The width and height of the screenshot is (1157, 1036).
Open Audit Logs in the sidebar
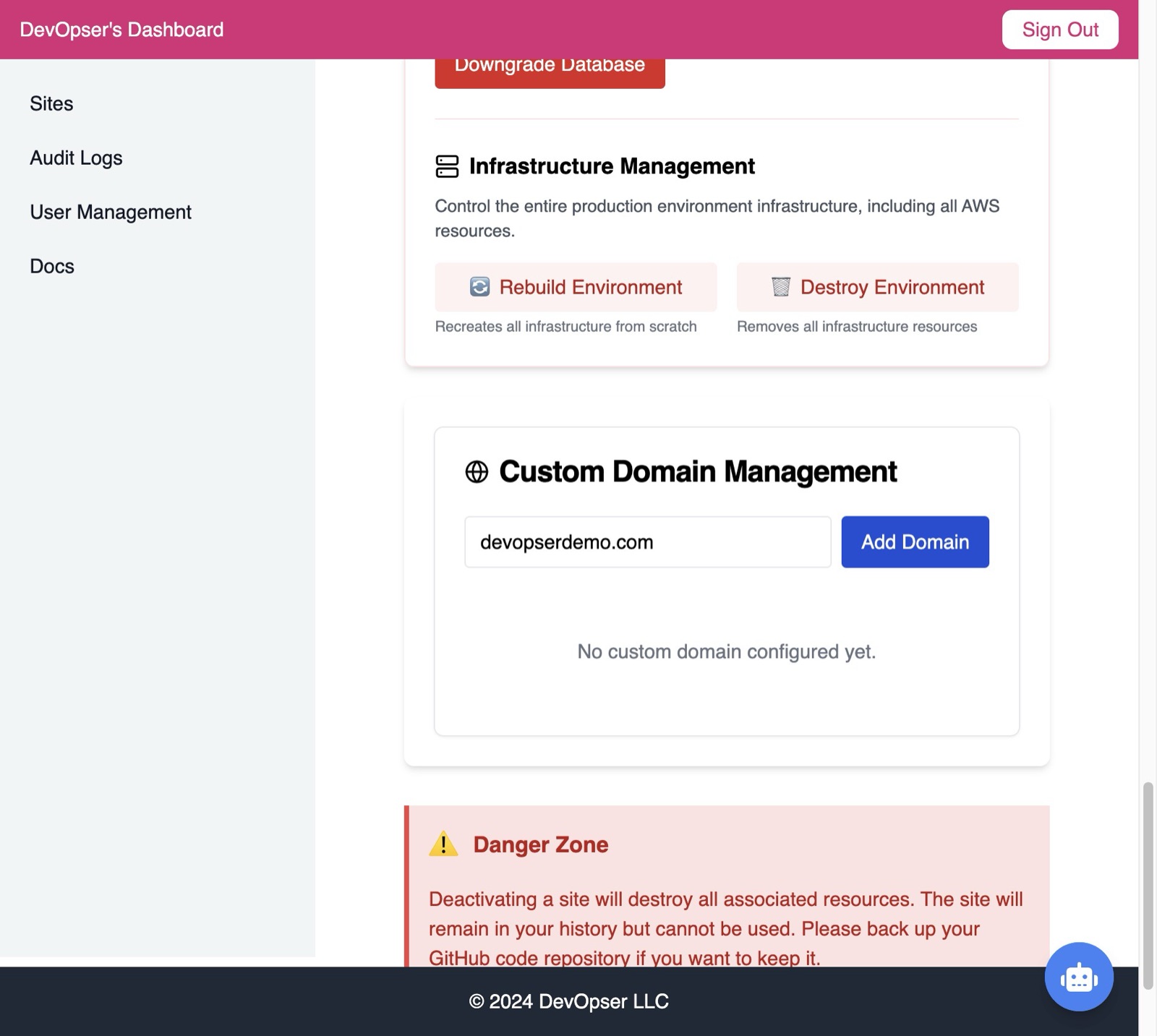pos(76,158)
